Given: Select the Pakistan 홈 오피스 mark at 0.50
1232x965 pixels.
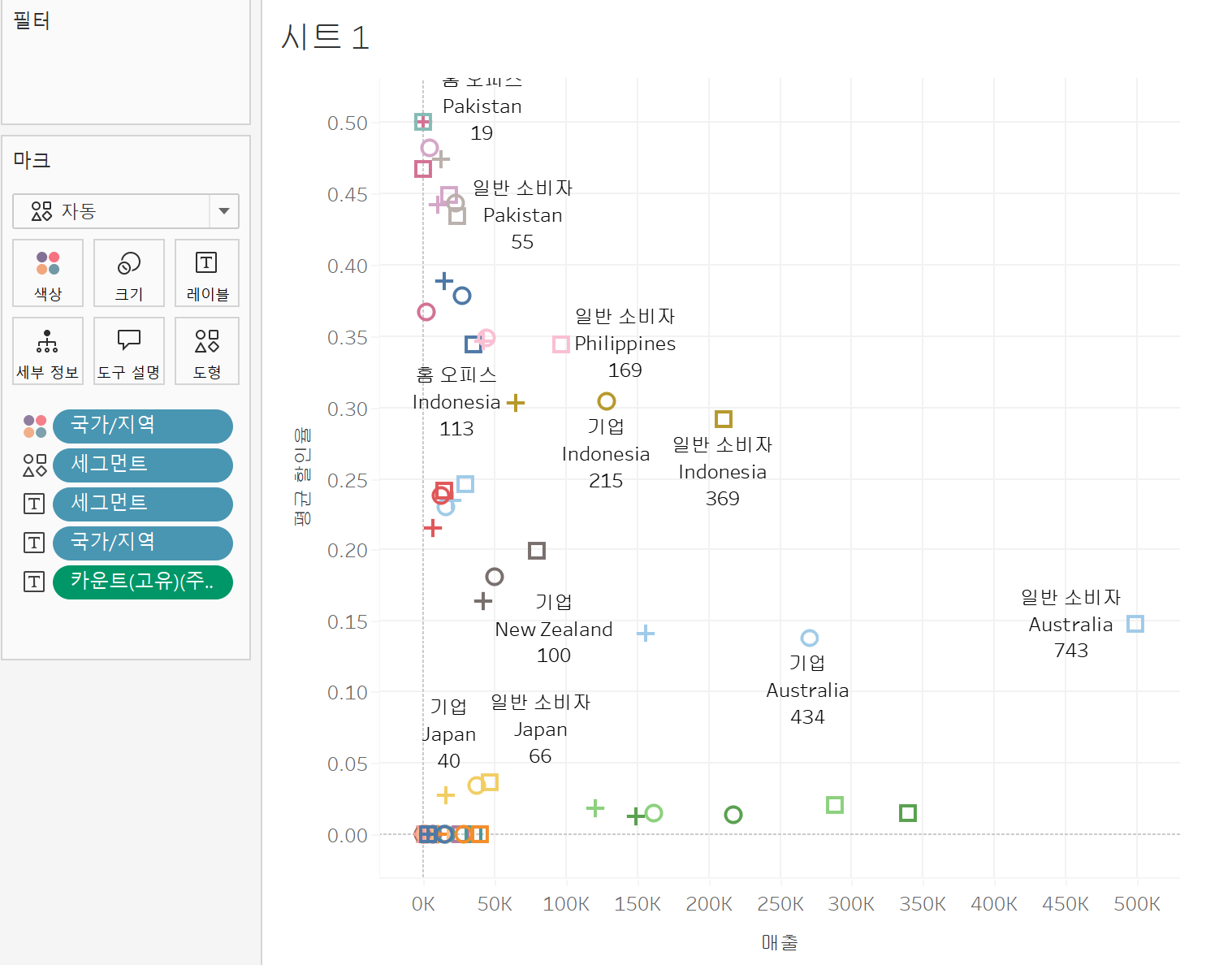Looking at the screenshot, I should coord(423,122).
